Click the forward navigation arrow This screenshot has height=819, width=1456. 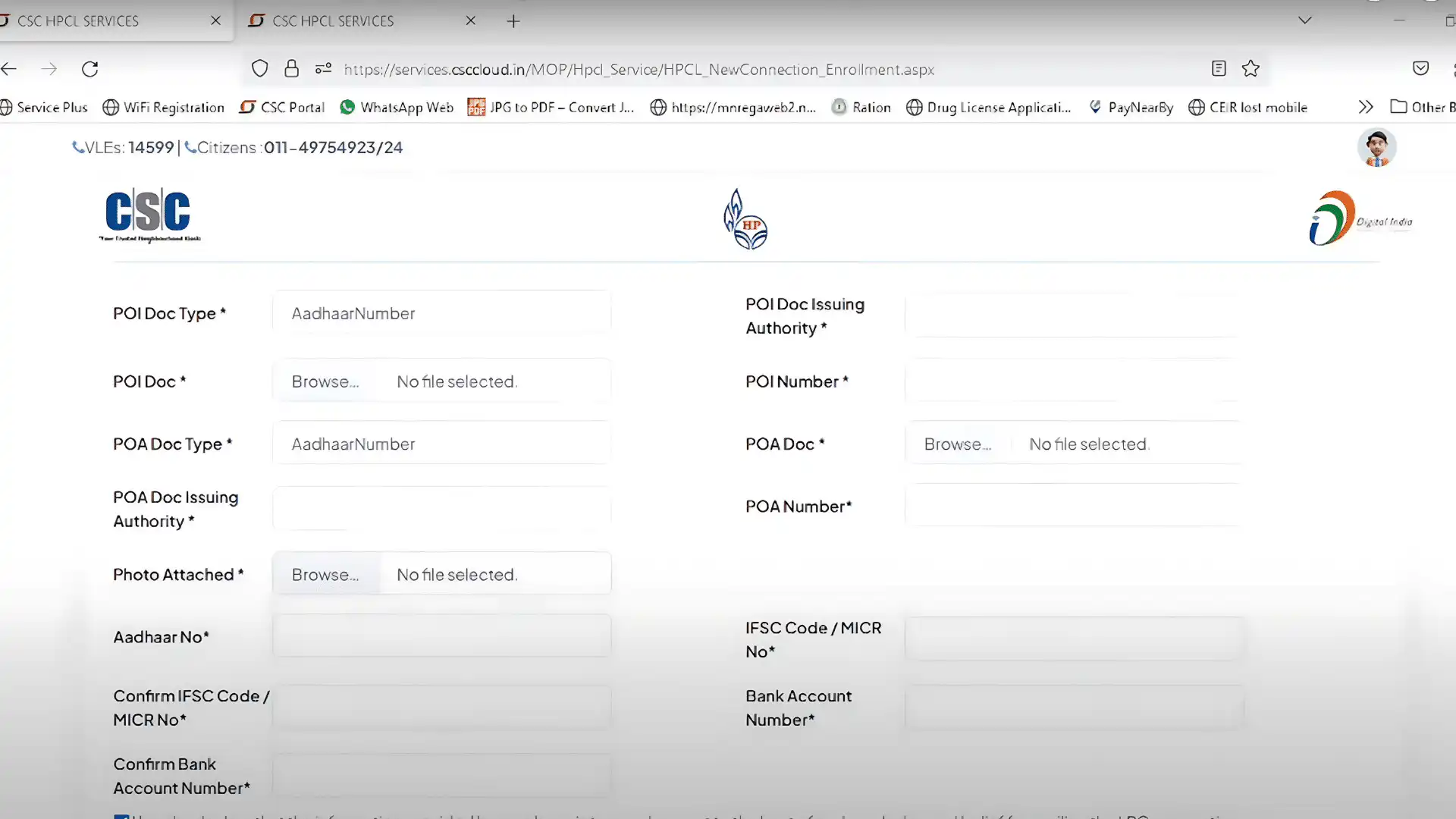[49, 69]
